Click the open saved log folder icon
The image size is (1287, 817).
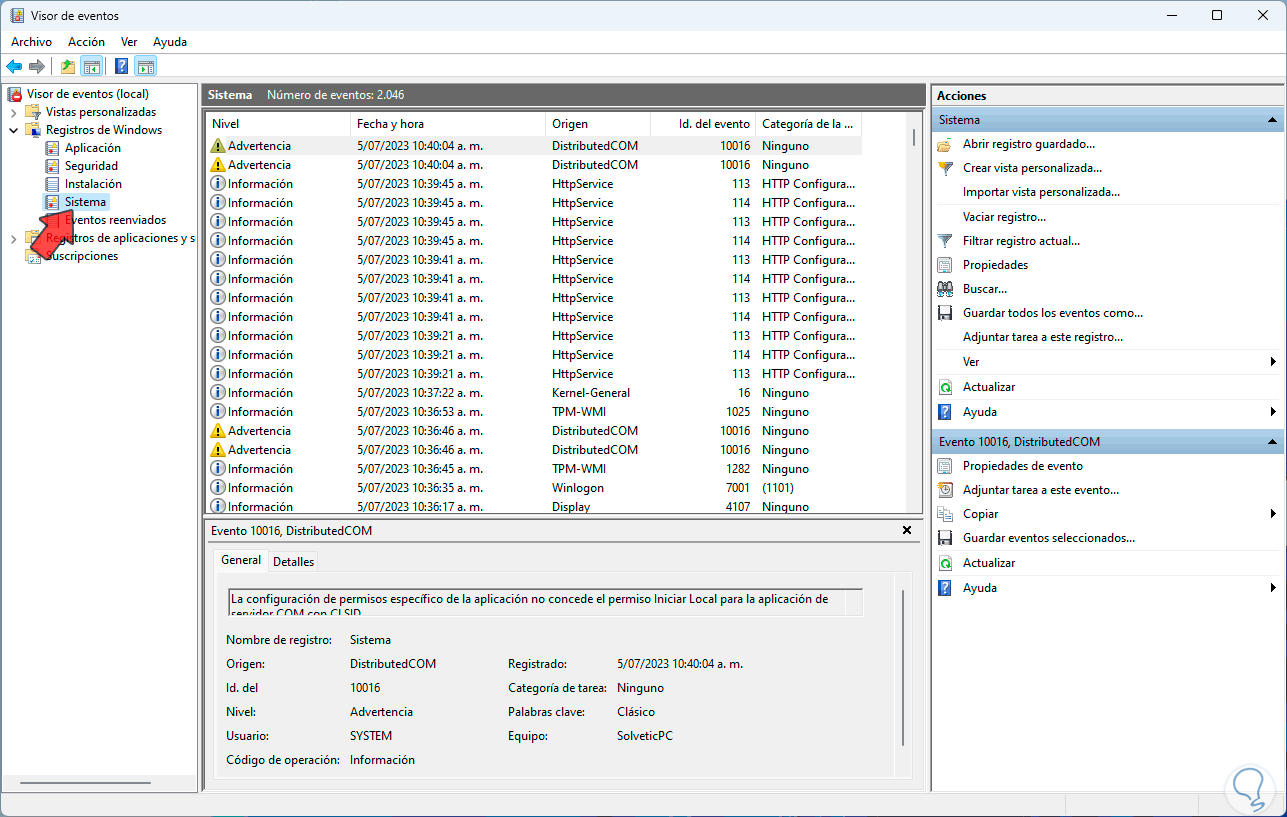(945, 144)
